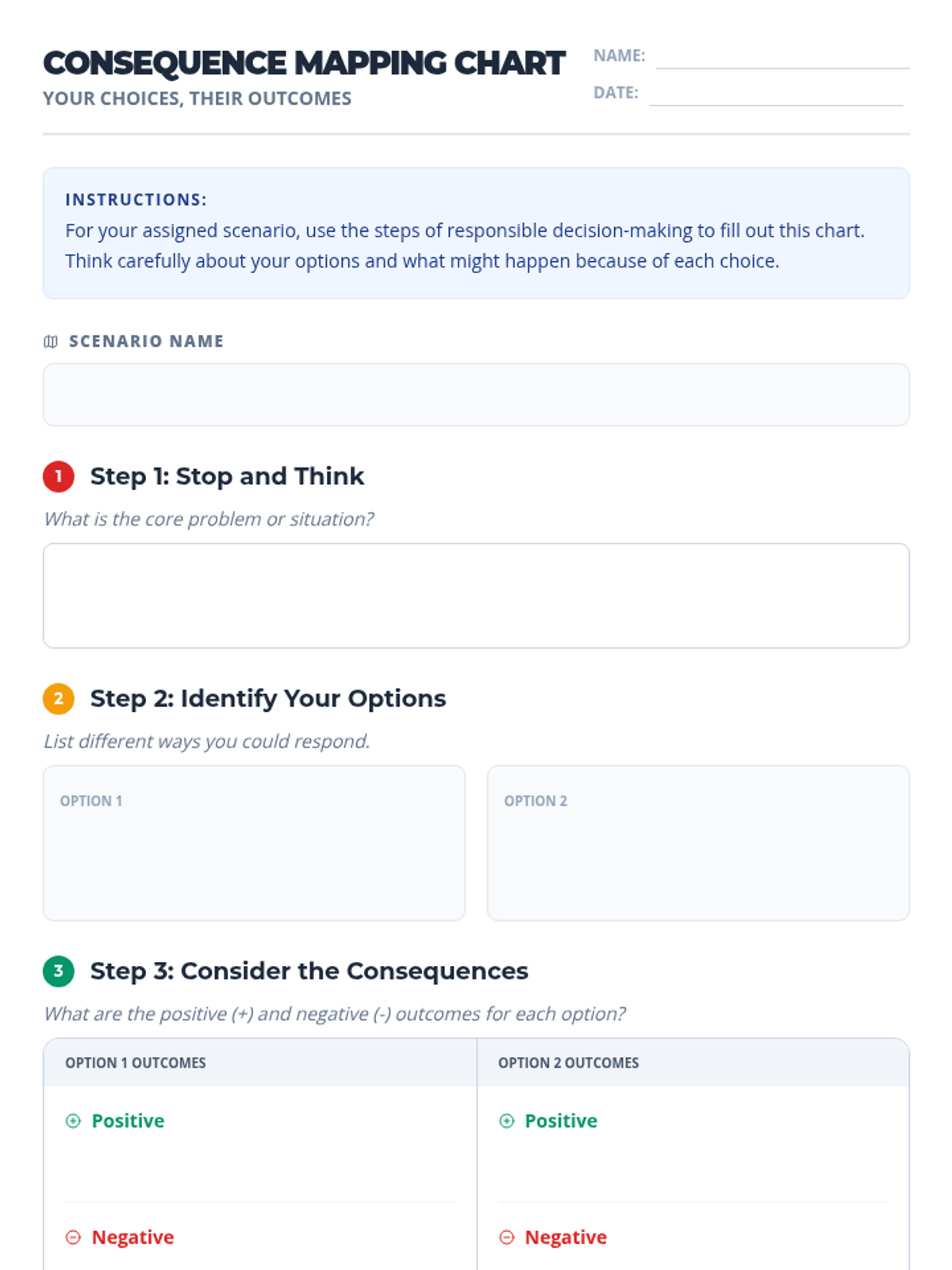The width and height of the screenshot is (952, 1270).
Task: Click the green Step 3 number badge
Action: point(58,971)
